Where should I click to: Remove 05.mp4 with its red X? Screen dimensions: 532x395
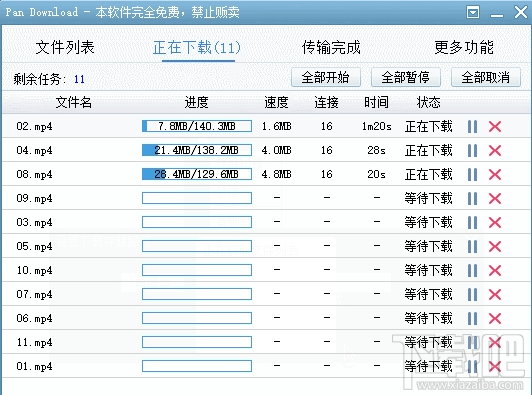[x=495, y=246]
